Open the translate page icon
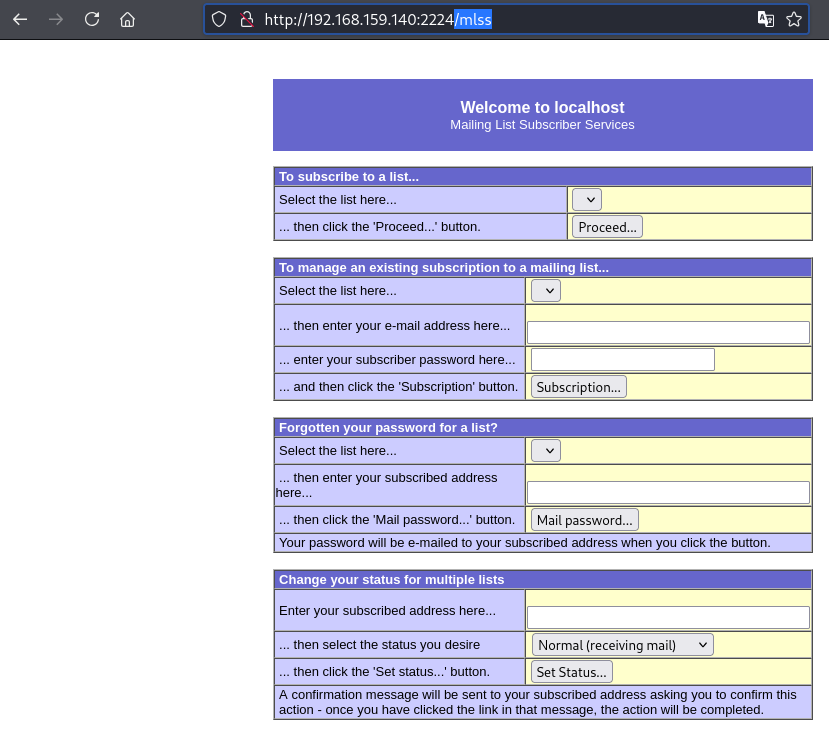Viewport: 829px width, 733px height. pyautogui.click(x=766, y=20)
